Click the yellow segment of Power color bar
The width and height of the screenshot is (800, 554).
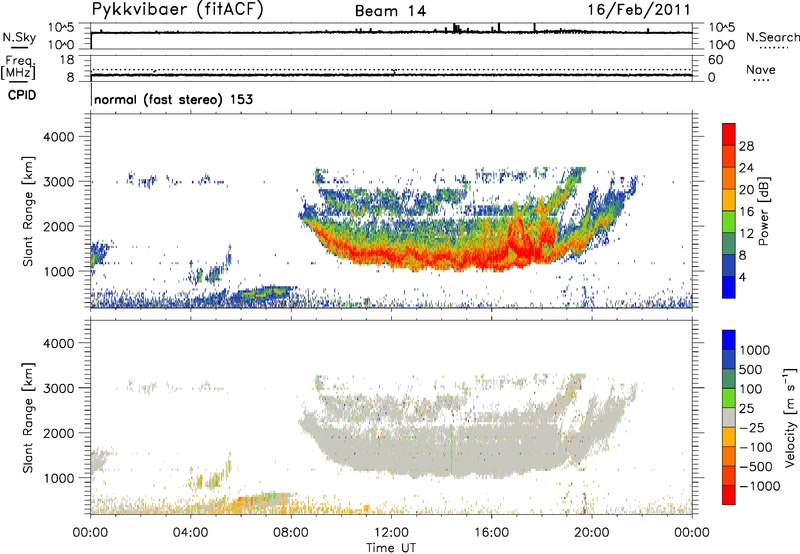click(x=729, y=200)
